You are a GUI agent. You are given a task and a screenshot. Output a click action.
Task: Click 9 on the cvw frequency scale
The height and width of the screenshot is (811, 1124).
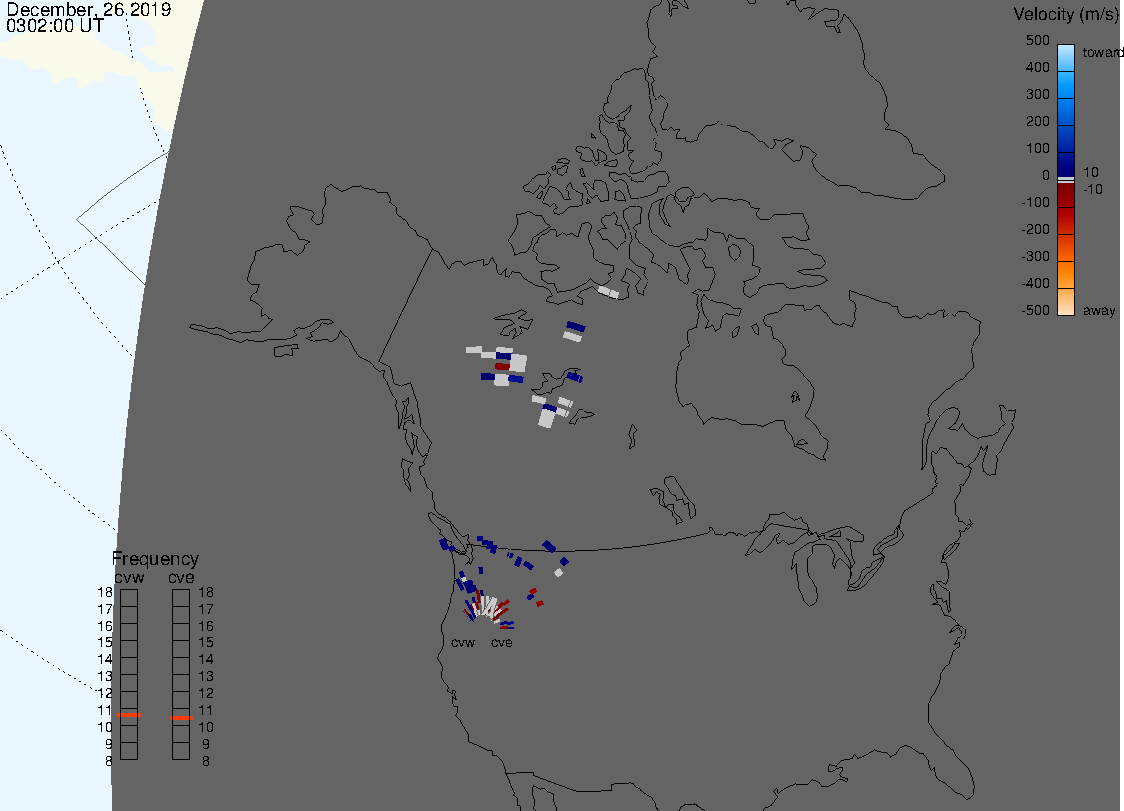(109, 744)
